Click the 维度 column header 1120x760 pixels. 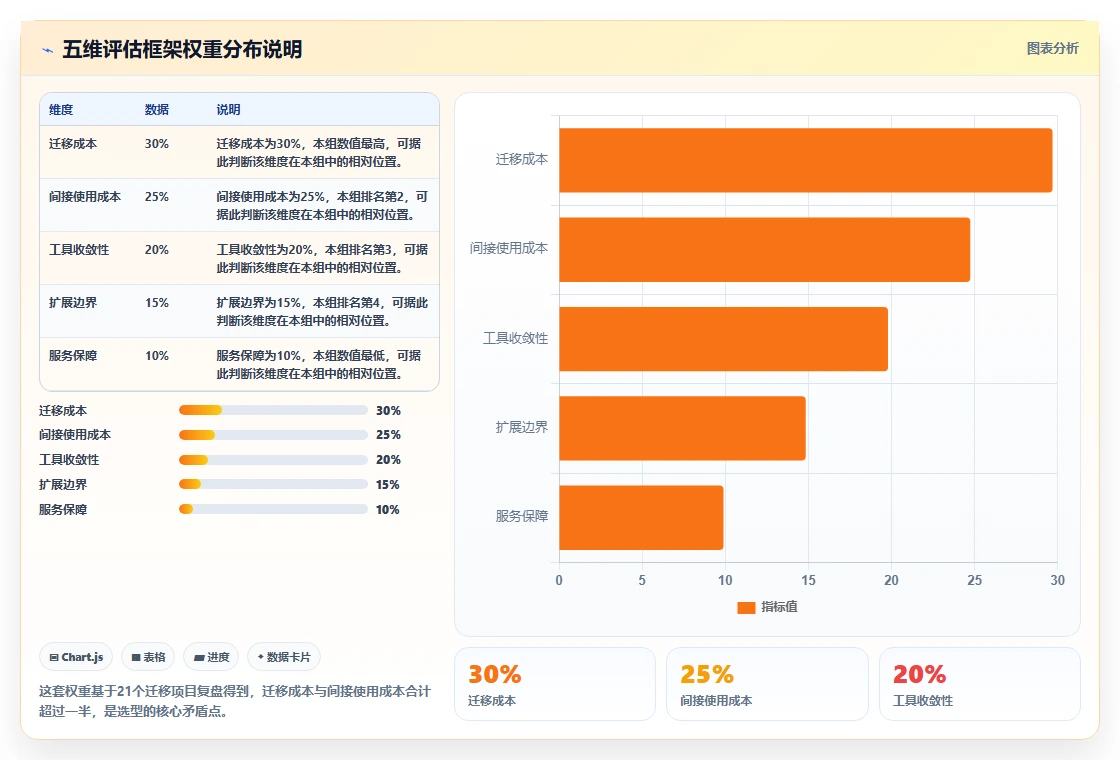coord(61,110)
